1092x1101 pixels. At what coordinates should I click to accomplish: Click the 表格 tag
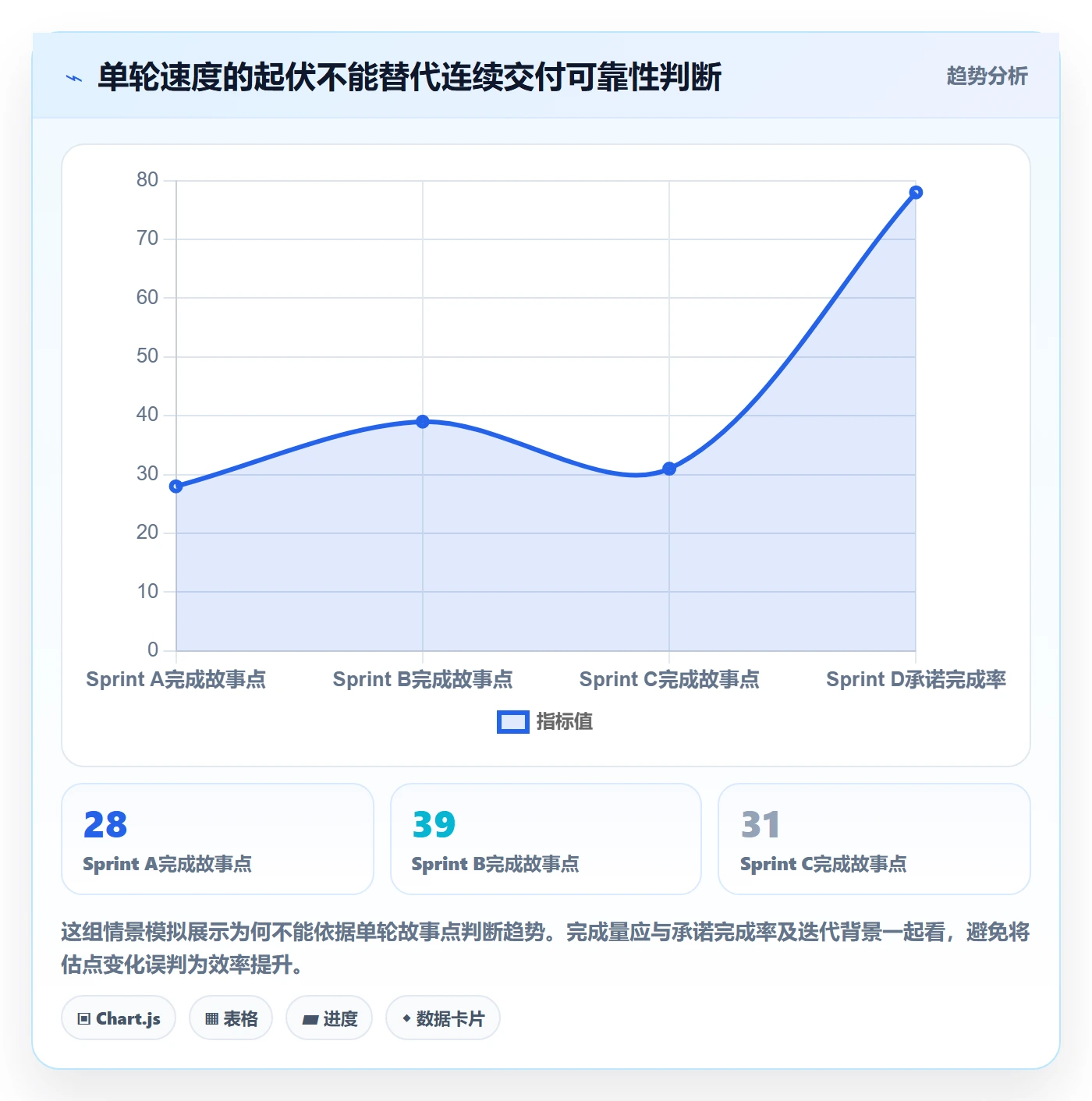pos(231,1018)
